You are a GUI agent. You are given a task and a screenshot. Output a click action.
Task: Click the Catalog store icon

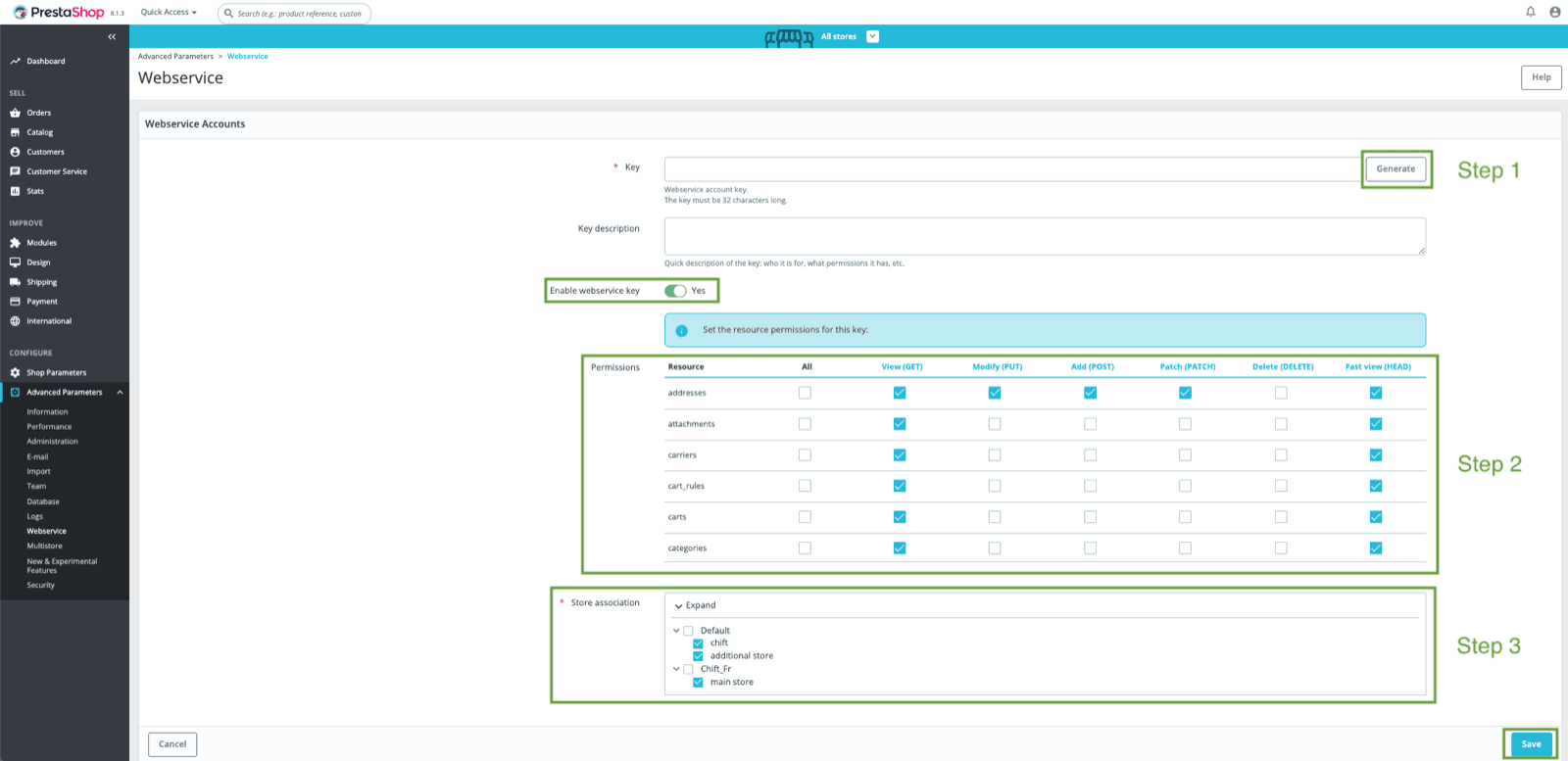click(15, 132)
